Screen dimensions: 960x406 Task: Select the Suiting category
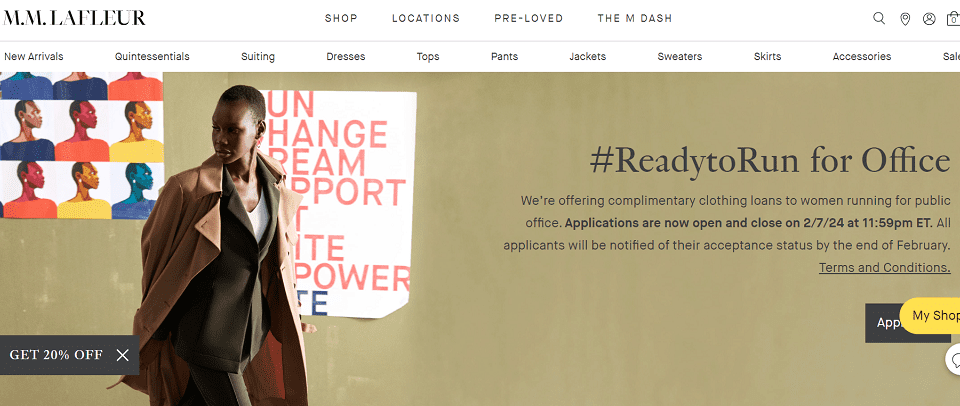click(258, 56)
